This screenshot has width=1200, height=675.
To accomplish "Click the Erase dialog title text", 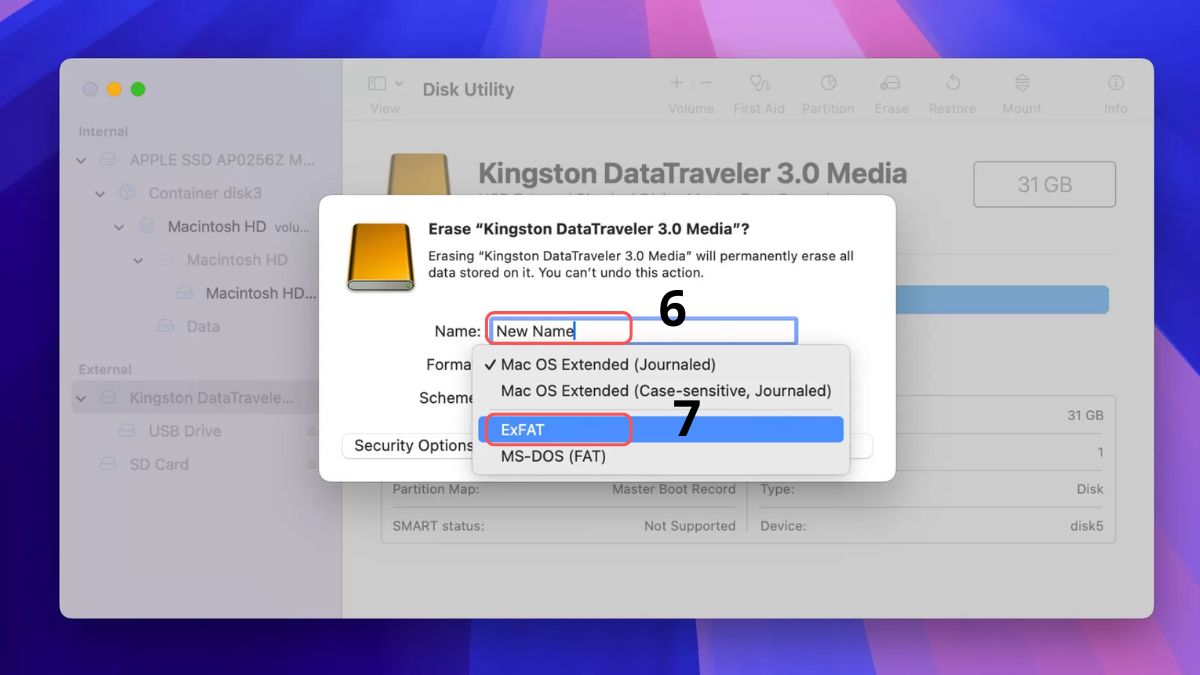I will (589, 229).
